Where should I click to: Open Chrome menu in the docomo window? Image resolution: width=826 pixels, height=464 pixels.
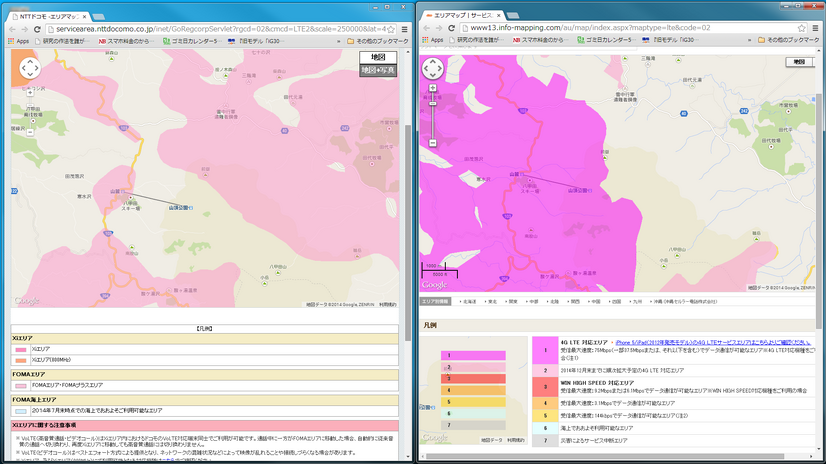[405, 29]
